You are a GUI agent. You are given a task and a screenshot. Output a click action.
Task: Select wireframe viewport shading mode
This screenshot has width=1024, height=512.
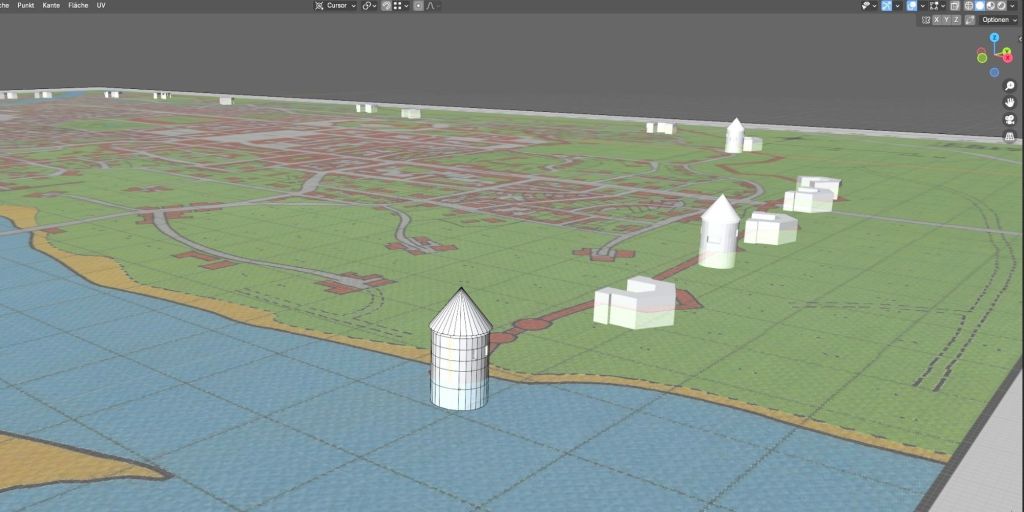click(x=968, y=6)
